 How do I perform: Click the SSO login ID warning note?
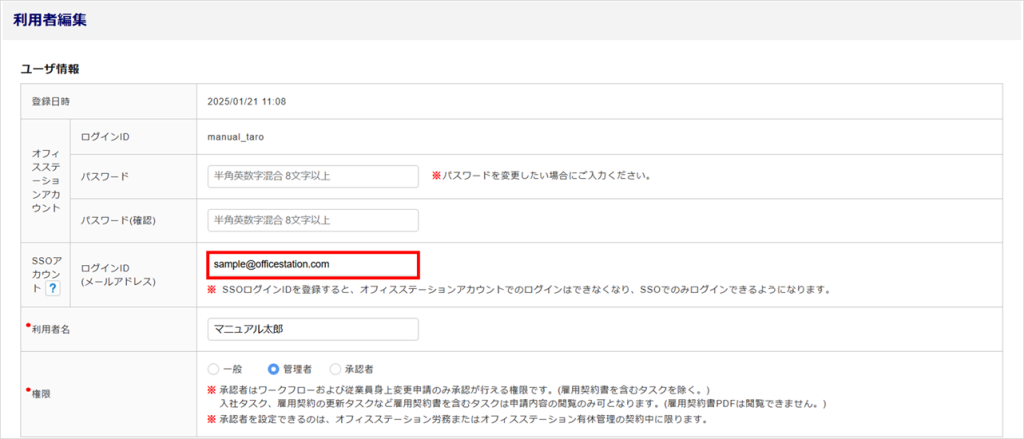[x=520, y=290]
